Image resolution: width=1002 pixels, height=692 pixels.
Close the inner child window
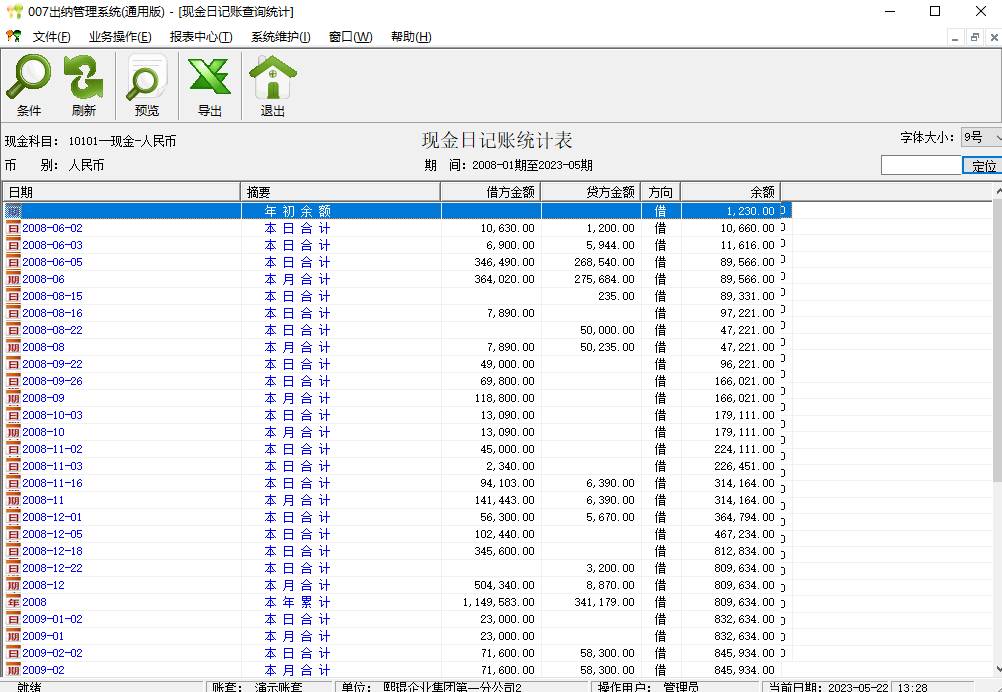(x=994, y=38)
